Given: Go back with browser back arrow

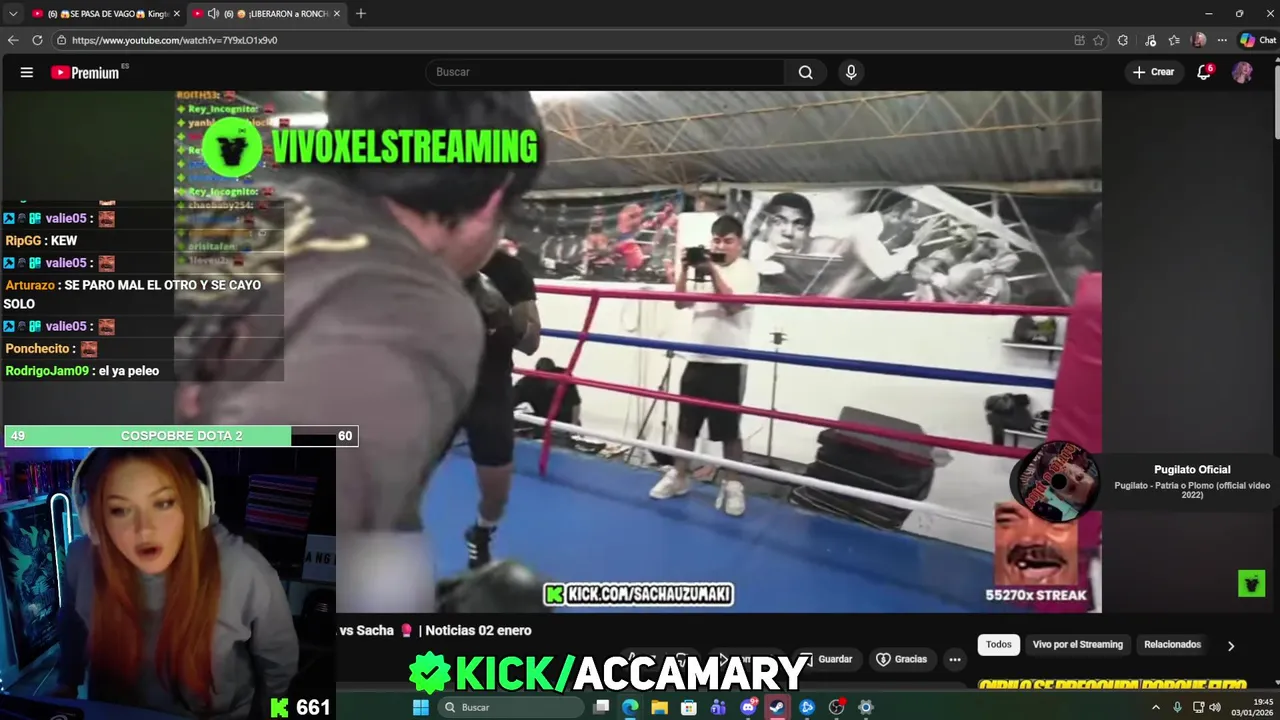Looking at the screenshot, I should coord(13,40).
